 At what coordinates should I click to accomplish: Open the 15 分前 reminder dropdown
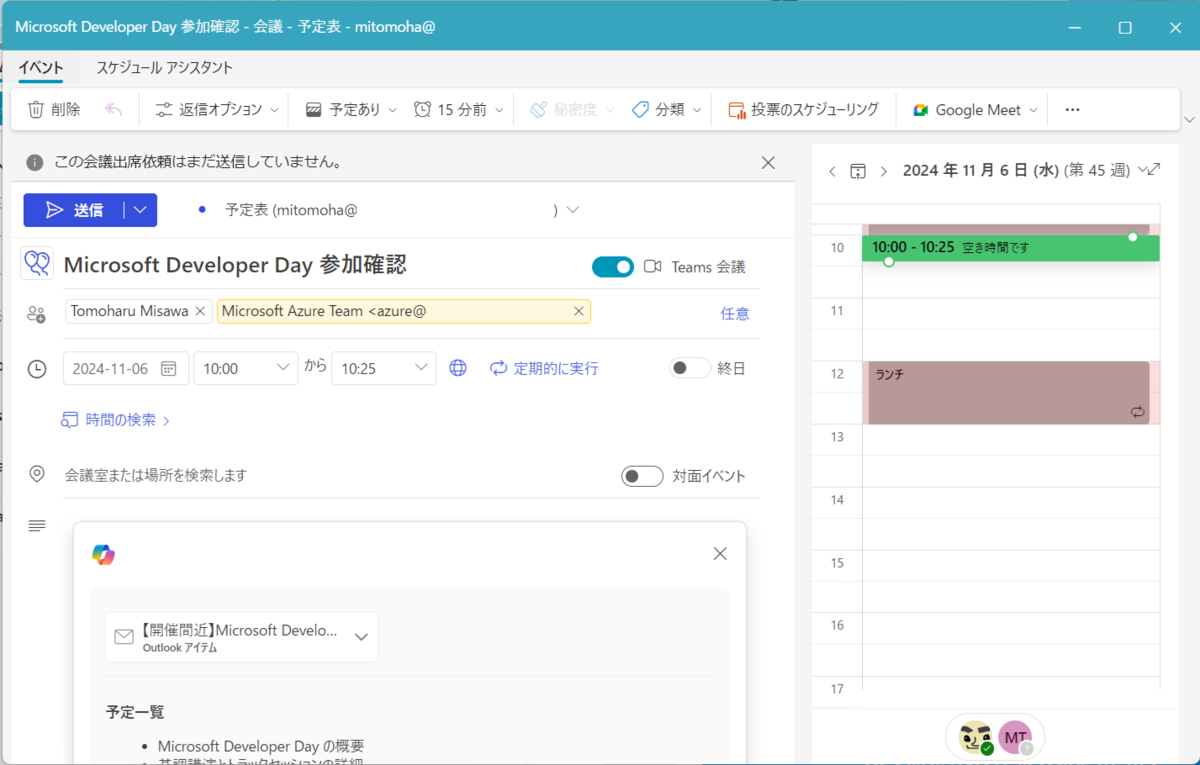tap(460, 110)
